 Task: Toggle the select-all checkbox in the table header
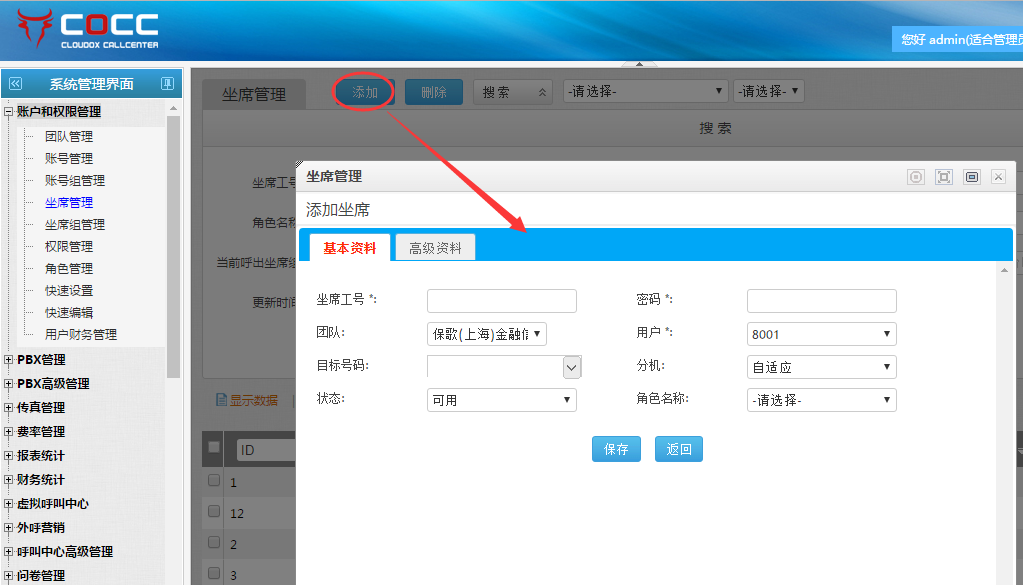pos(214,448)
